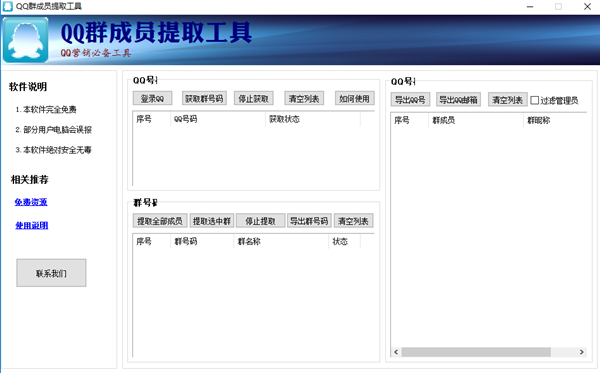Click the 软件说明 heading
Screen dimensions: 600x373
click(28, 87)
